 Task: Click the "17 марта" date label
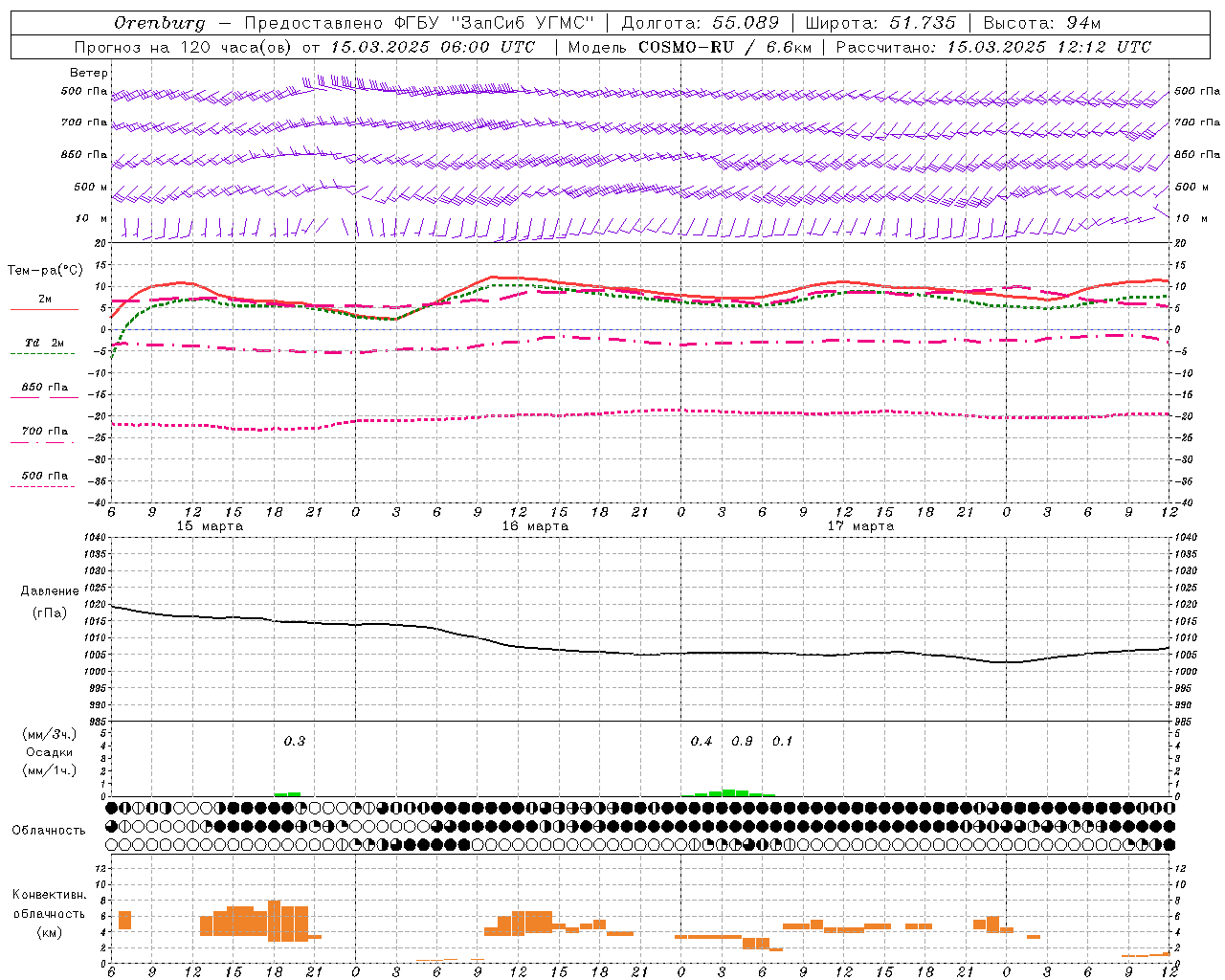point(860,526)
